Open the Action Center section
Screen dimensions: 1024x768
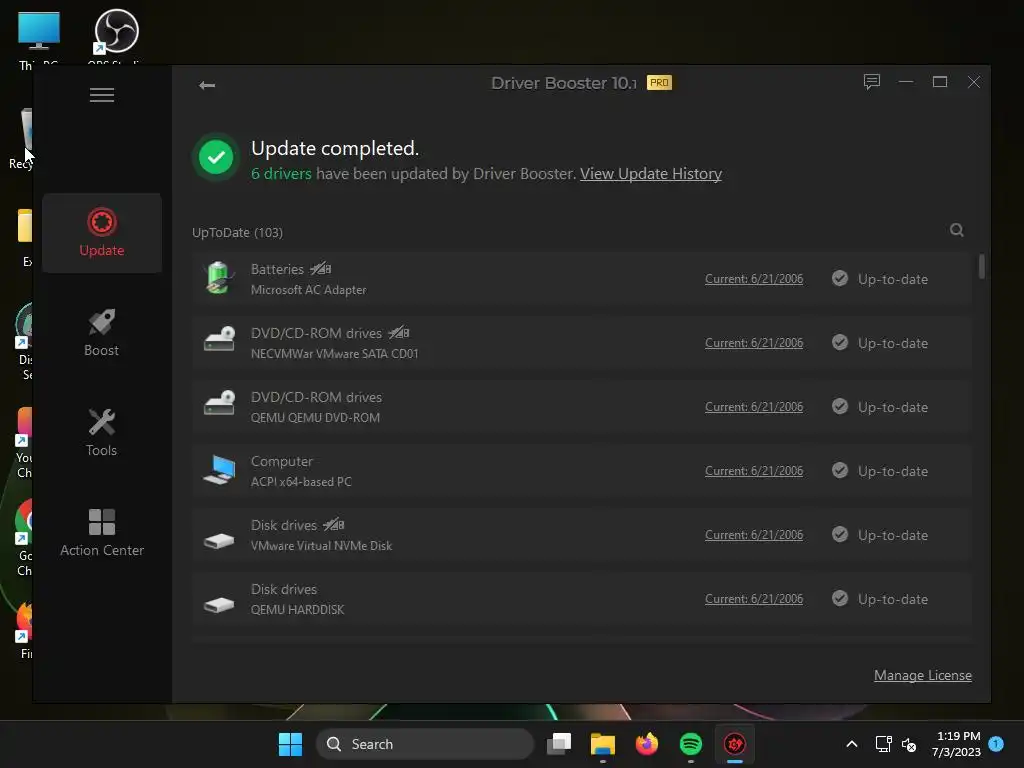click(102, 533)
